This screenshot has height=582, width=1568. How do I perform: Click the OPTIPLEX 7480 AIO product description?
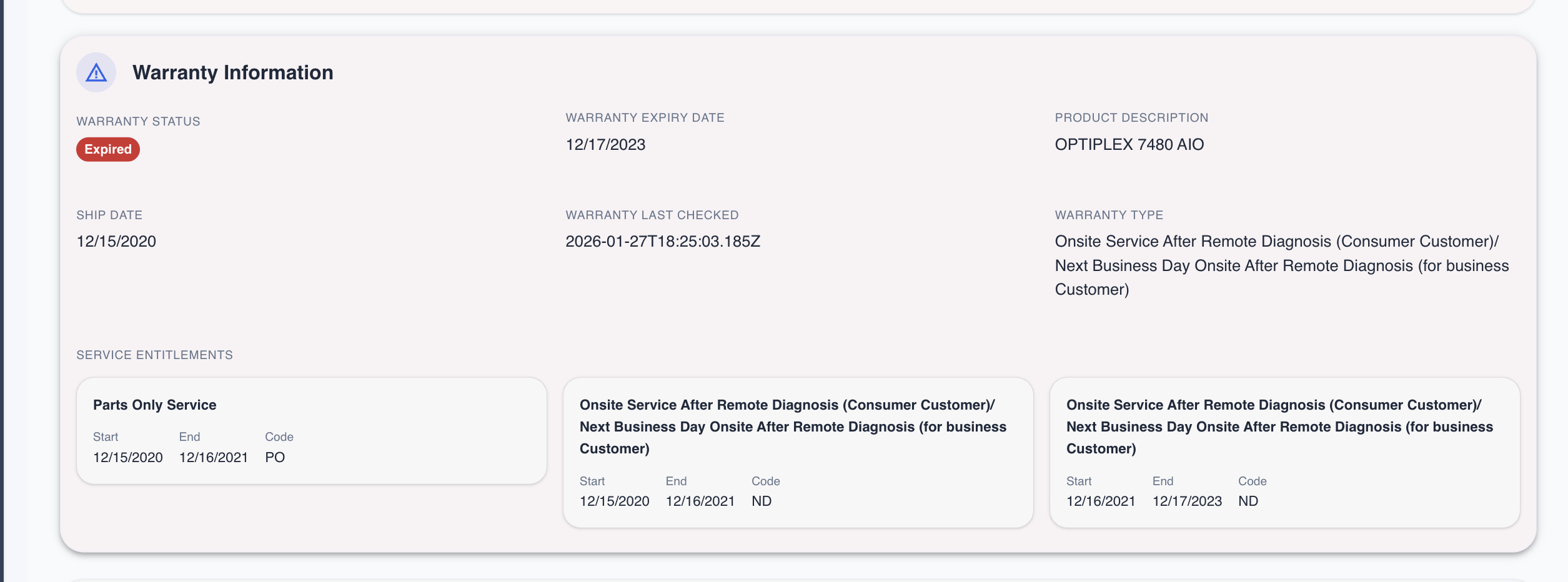(x=1129, y=144)
